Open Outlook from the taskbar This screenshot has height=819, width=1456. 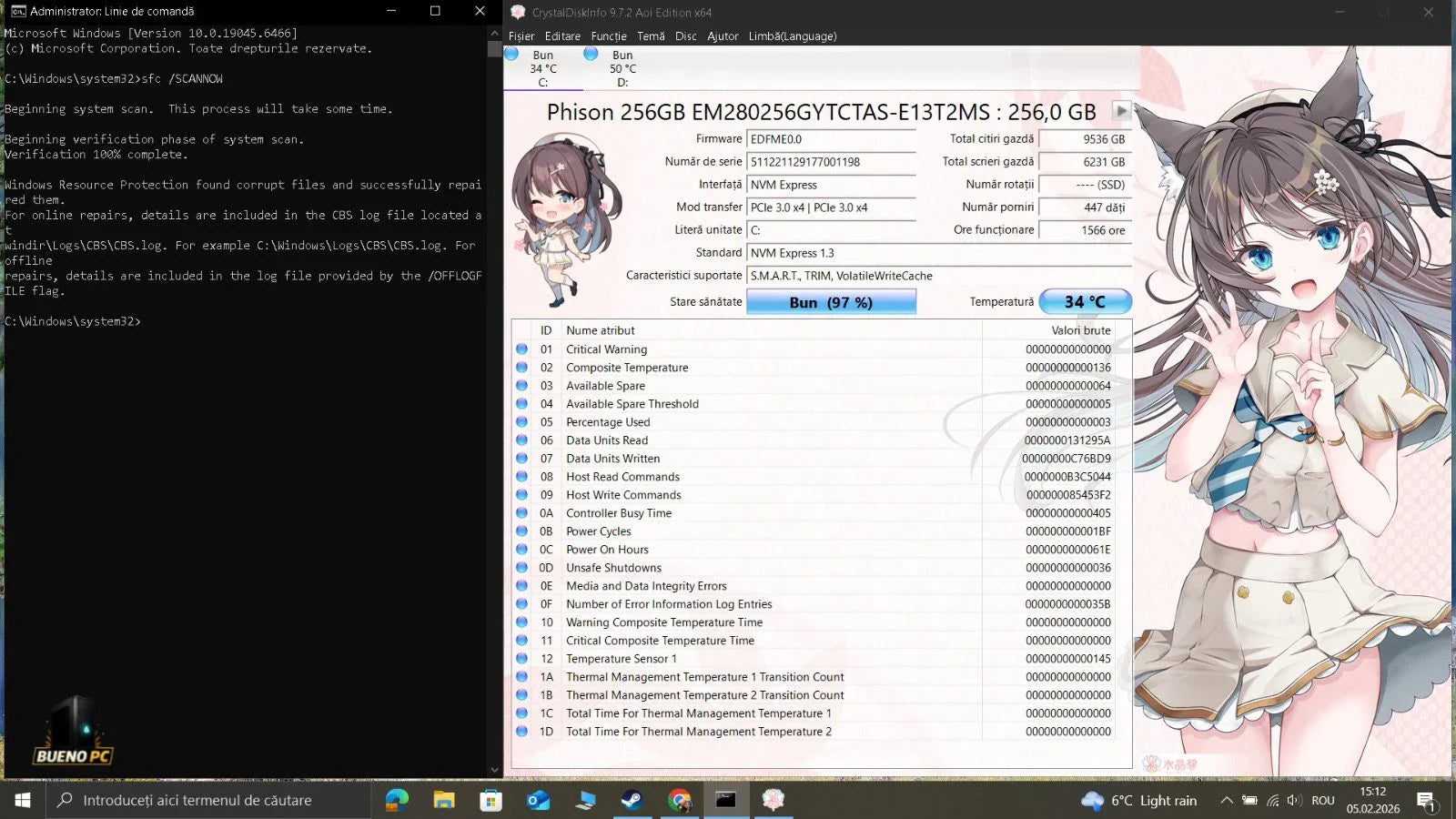click(x=539, y=800)
